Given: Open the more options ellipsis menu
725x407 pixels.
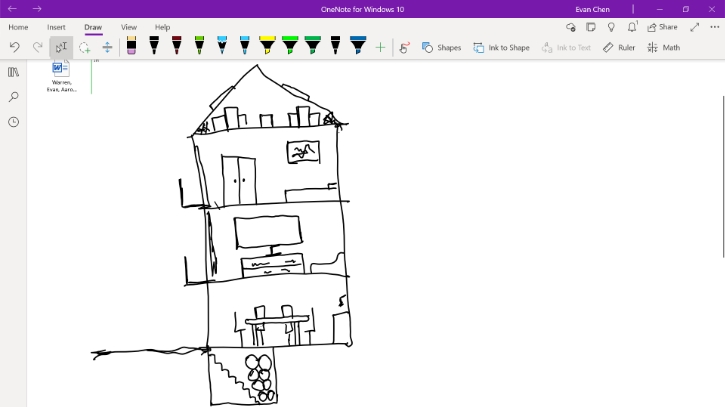Looking at the screenshot, I should (x=713, y=27).
